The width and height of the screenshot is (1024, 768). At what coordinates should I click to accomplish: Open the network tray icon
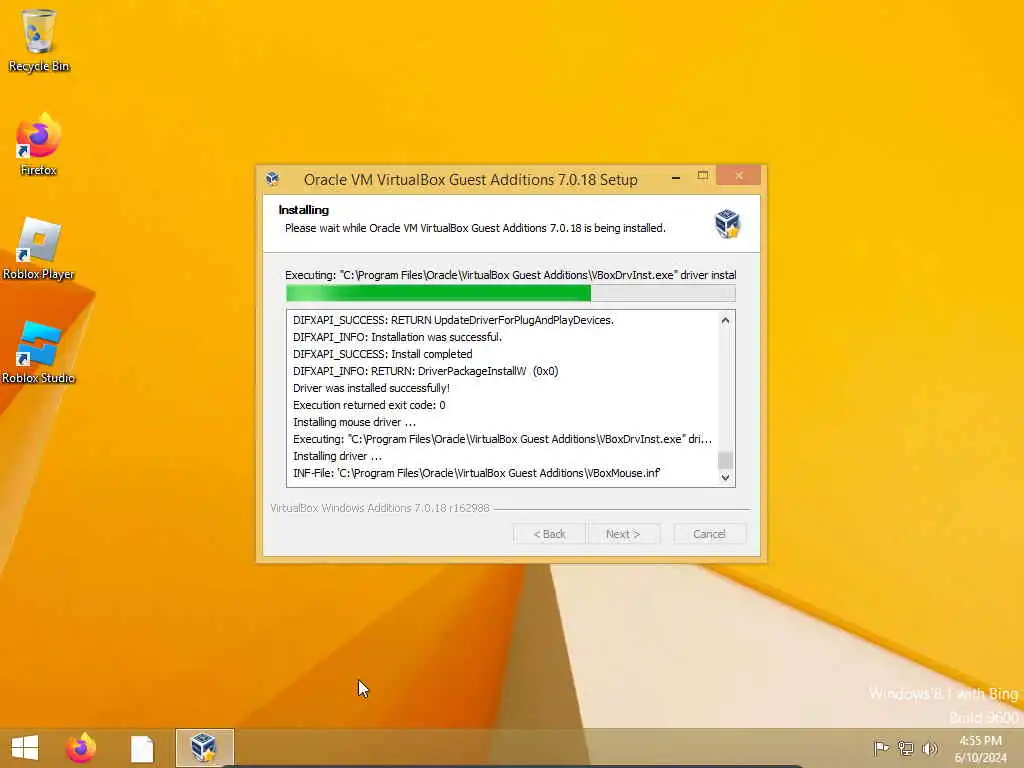[x=905, y=748]
